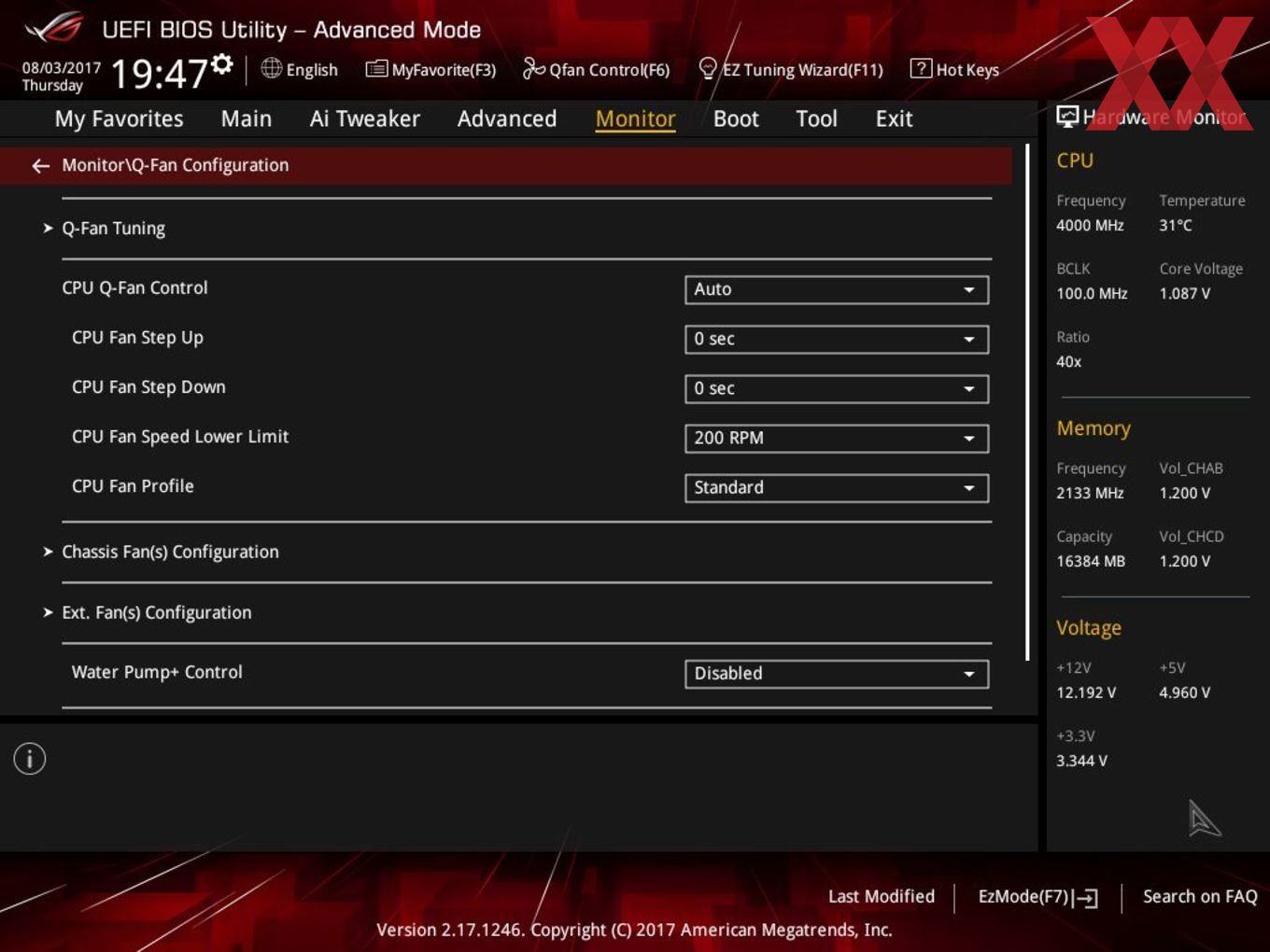This screenshot has height=952, width=1270.
Task: Go to the Boot tab
Action: (736, 119)
